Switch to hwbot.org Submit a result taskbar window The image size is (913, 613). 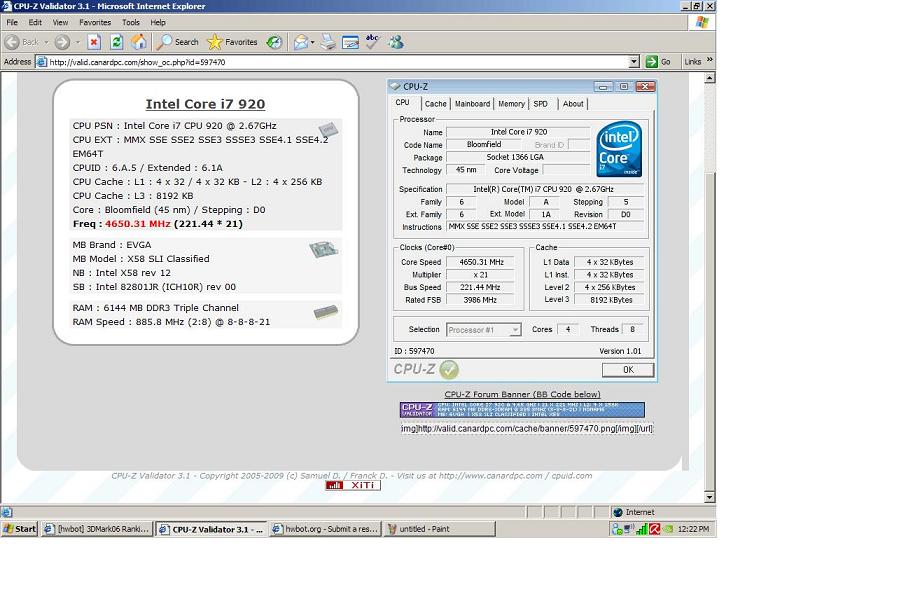coord(325,529)
